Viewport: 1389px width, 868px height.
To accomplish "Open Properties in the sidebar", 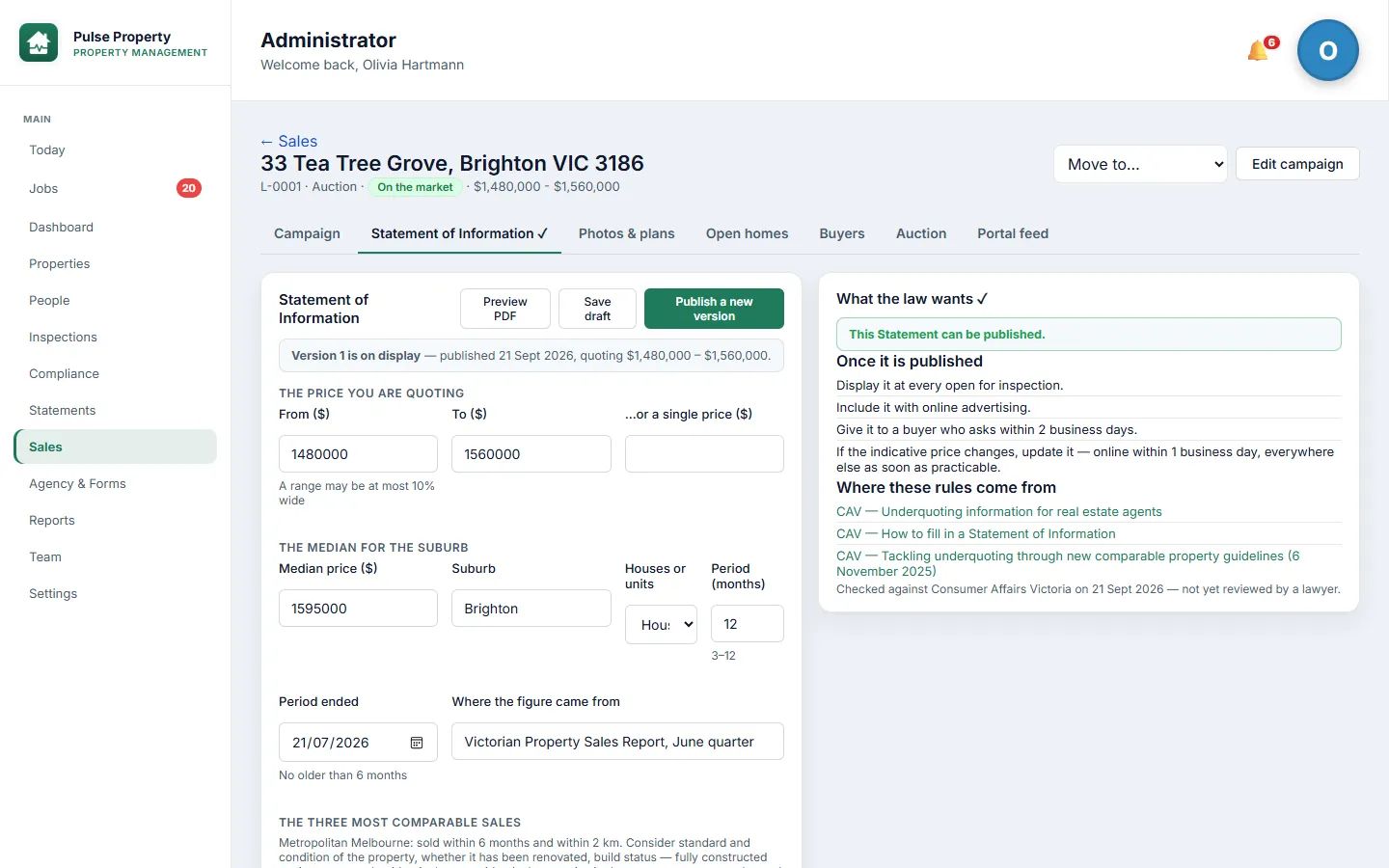I will (116, 264).
